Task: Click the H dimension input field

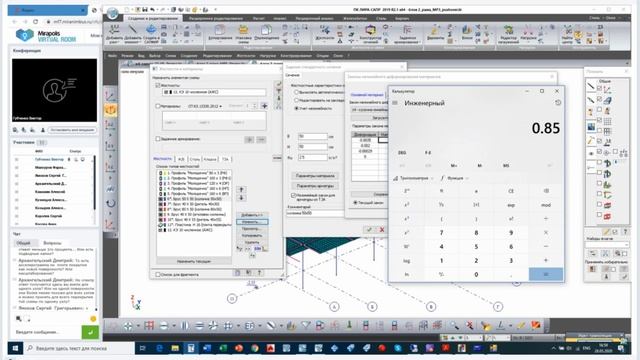Action: click(x=313, y=147)
